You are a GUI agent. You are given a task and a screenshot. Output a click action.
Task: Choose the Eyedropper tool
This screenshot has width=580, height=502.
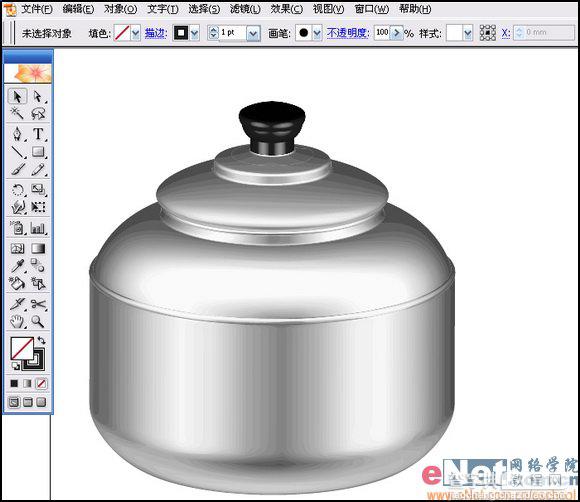[17, 266]
